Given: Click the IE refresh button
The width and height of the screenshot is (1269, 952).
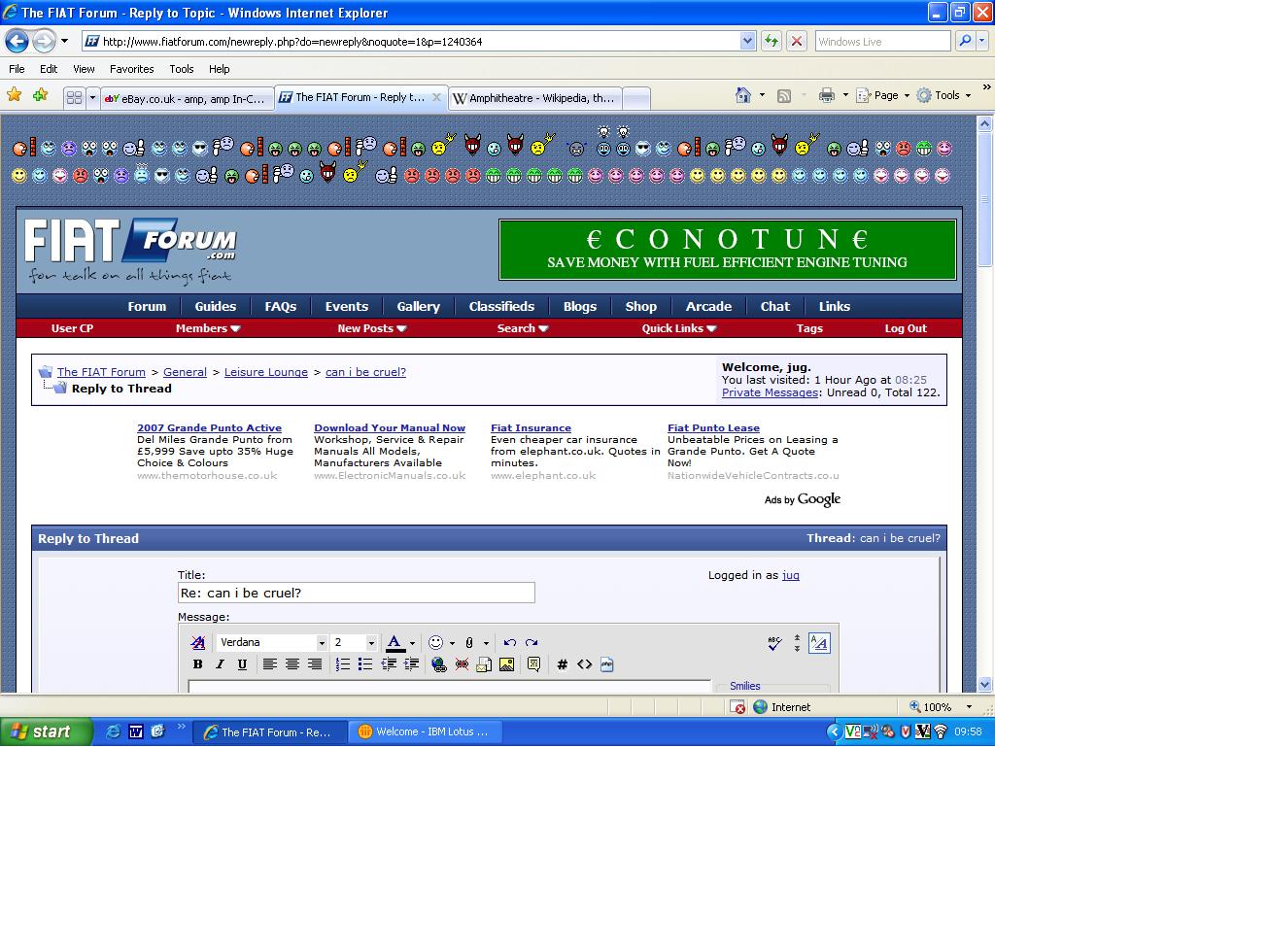Looking at the screenshot, I should pyautogui.click(x=772, y=41).
